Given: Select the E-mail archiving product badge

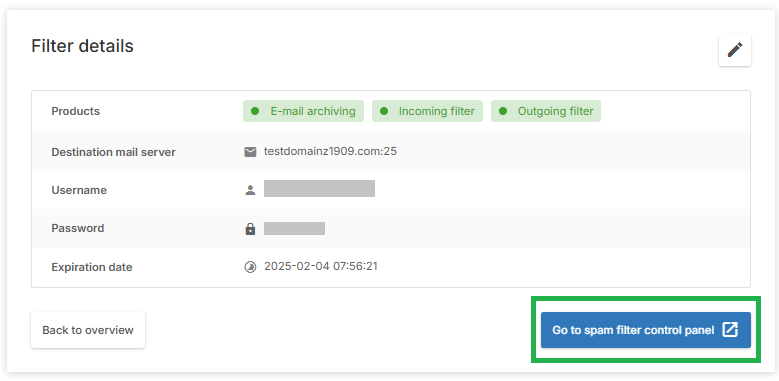Looking at the screenshot, I should pyautogui.click(x=303, y=111).
